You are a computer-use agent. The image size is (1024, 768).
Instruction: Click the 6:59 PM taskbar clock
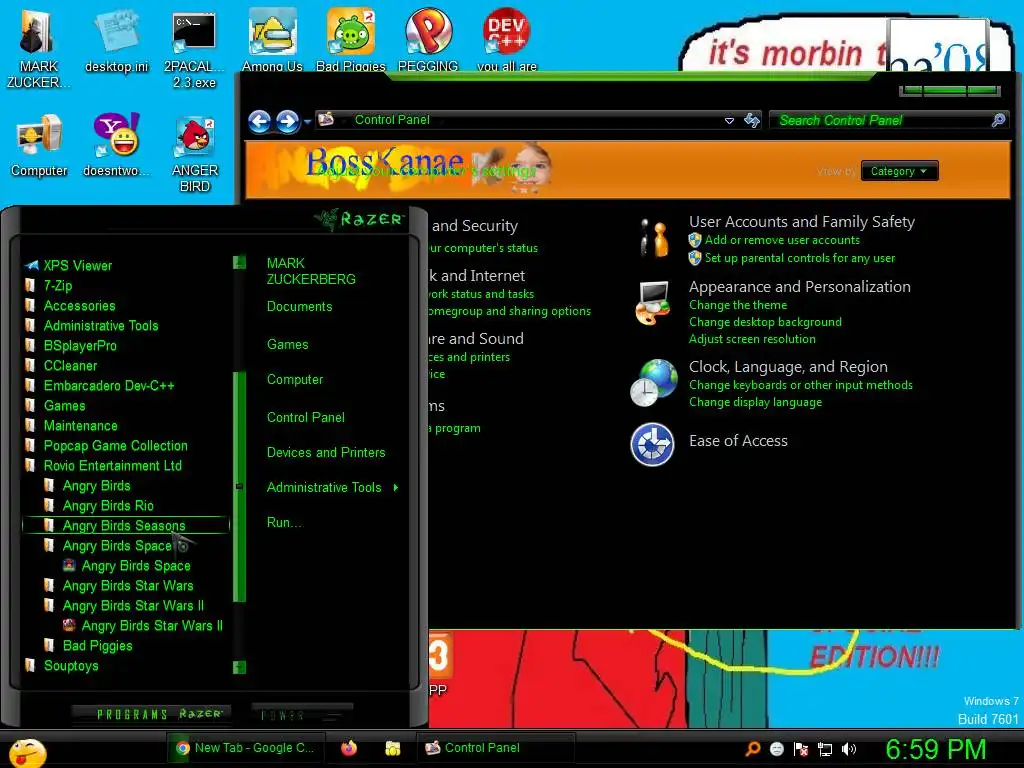click(x=935, y=749)
